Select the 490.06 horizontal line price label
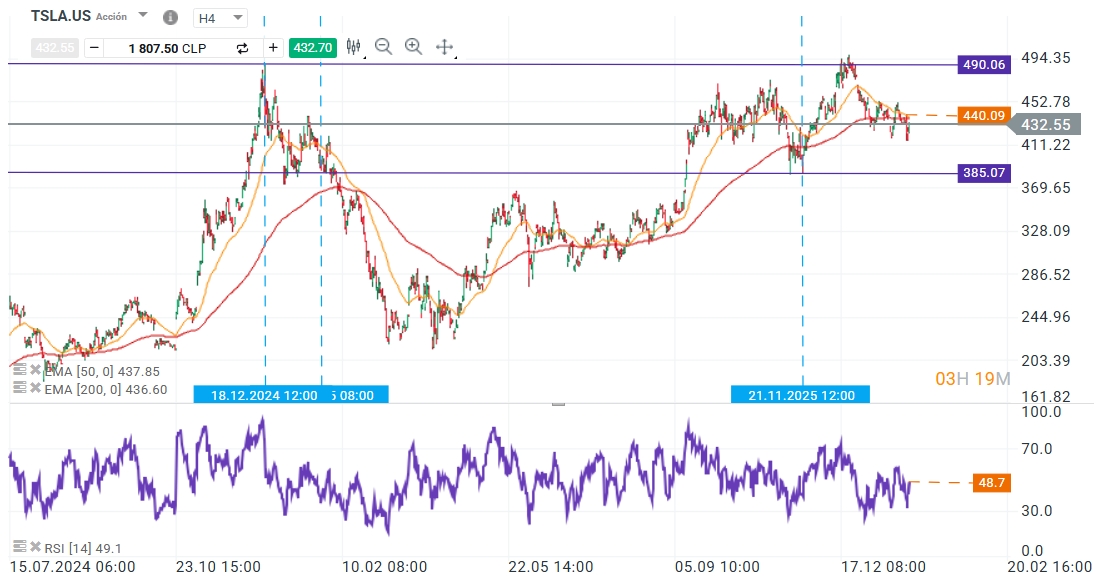The image size is (1096, 588). click(984, 64)
